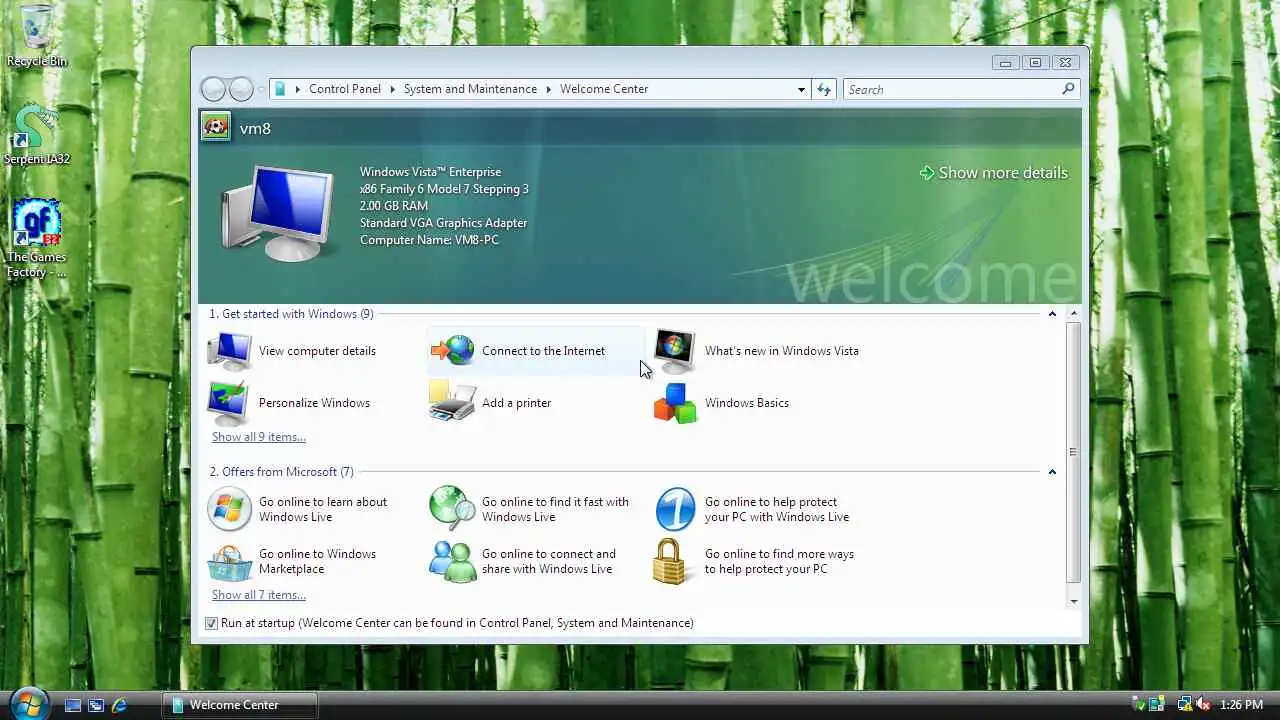1280x720 pixels.
Task: Expand the arrow after Control Panel breadcrumb
Action: [x=392, y=89]
